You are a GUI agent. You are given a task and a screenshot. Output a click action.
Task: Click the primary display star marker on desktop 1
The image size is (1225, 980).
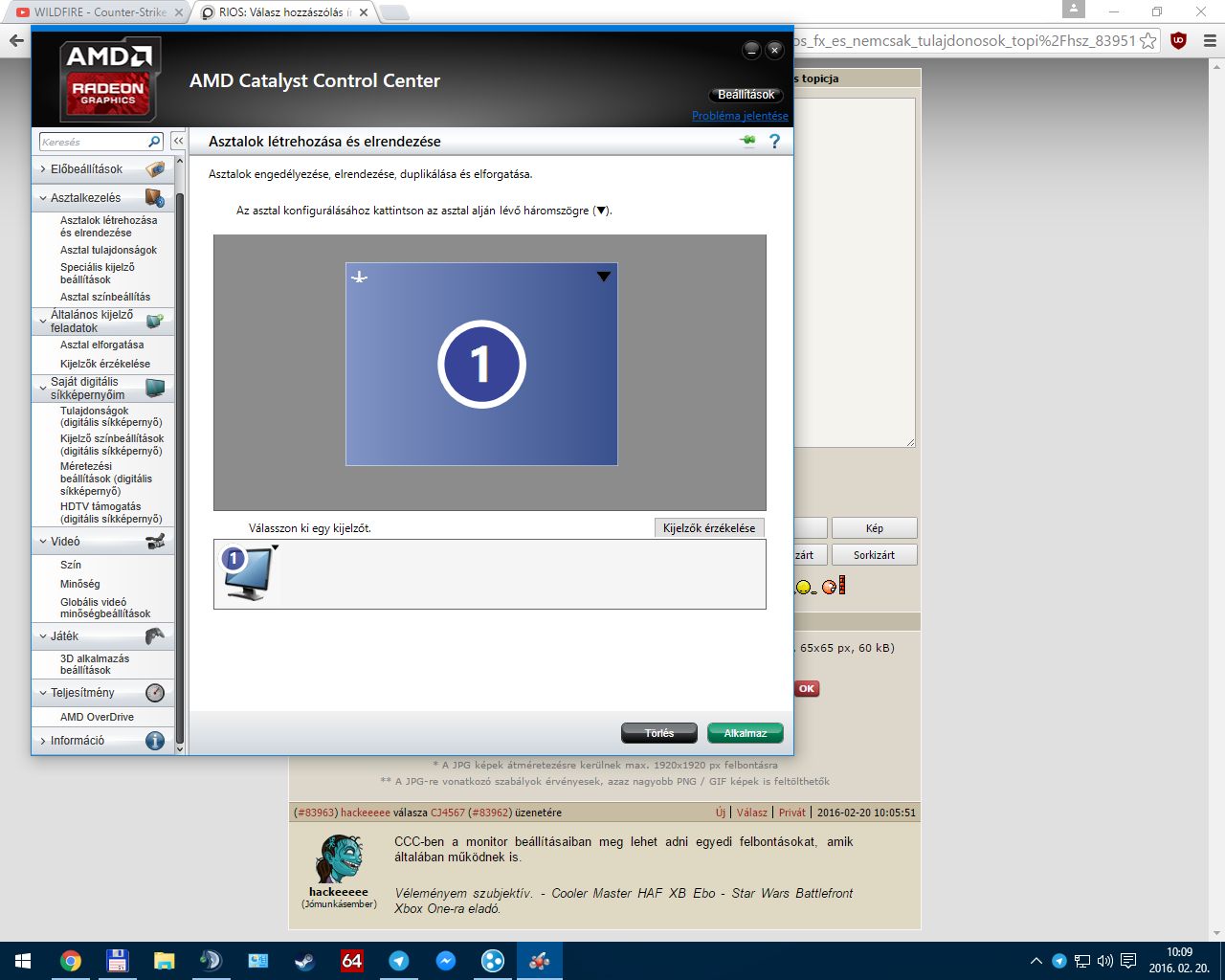point(359,277)
